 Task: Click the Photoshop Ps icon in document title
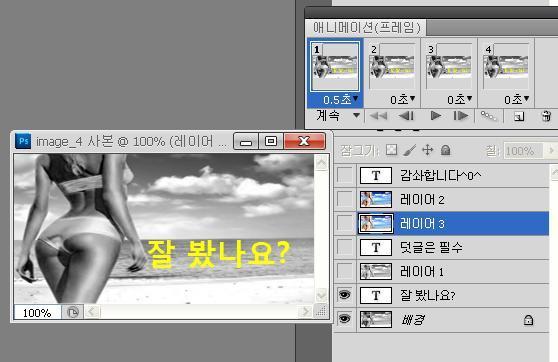23,141
